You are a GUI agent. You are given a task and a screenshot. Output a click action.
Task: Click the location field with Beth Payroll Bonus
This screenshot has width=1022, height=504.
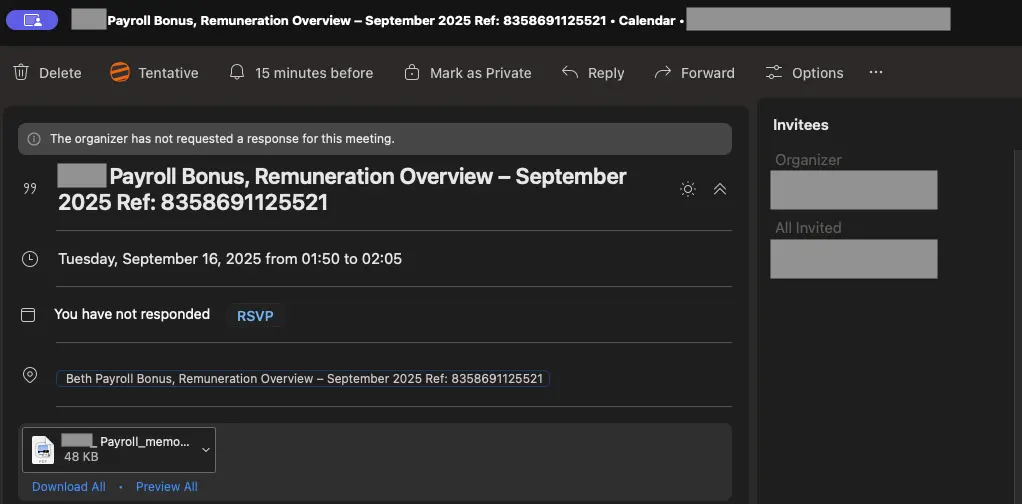pyautogui.click(x=303, y=379)
